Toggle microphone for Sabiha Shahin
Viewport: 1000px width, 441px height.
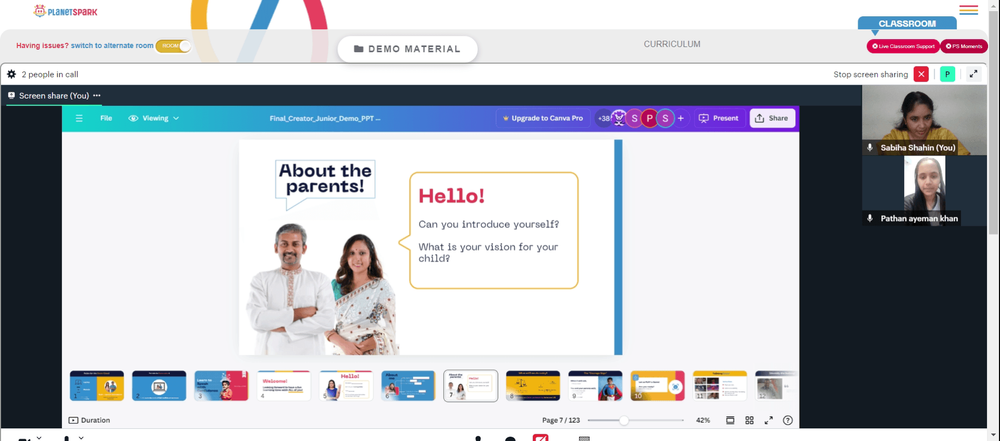coord(869,147)
